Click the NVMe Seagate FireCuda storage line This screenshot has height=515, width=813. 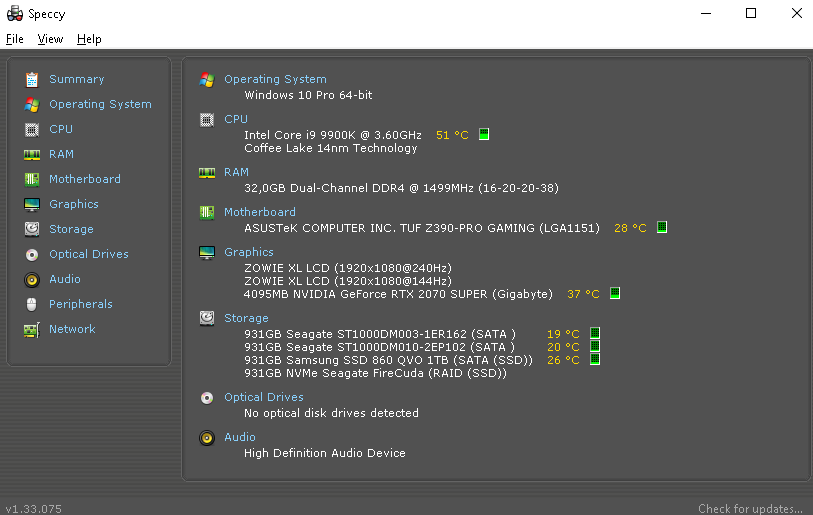tap(375, 373)
